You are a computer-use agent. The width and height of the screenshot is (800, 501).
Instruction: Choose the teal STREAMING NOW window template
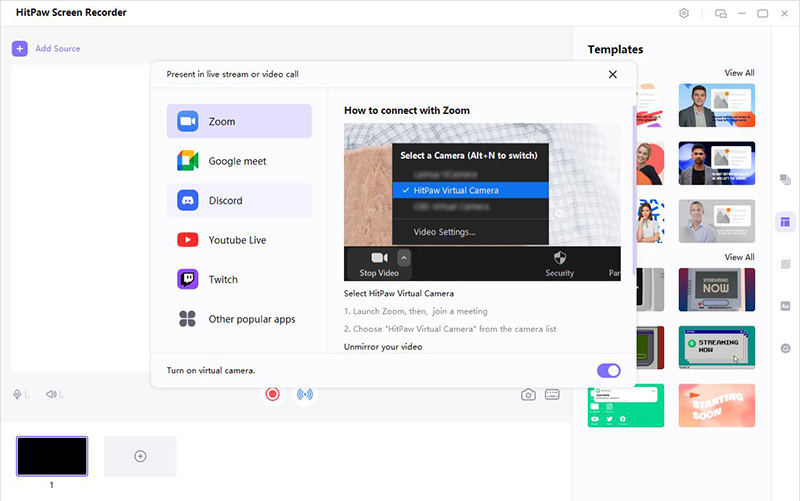[x=717, y=347]
